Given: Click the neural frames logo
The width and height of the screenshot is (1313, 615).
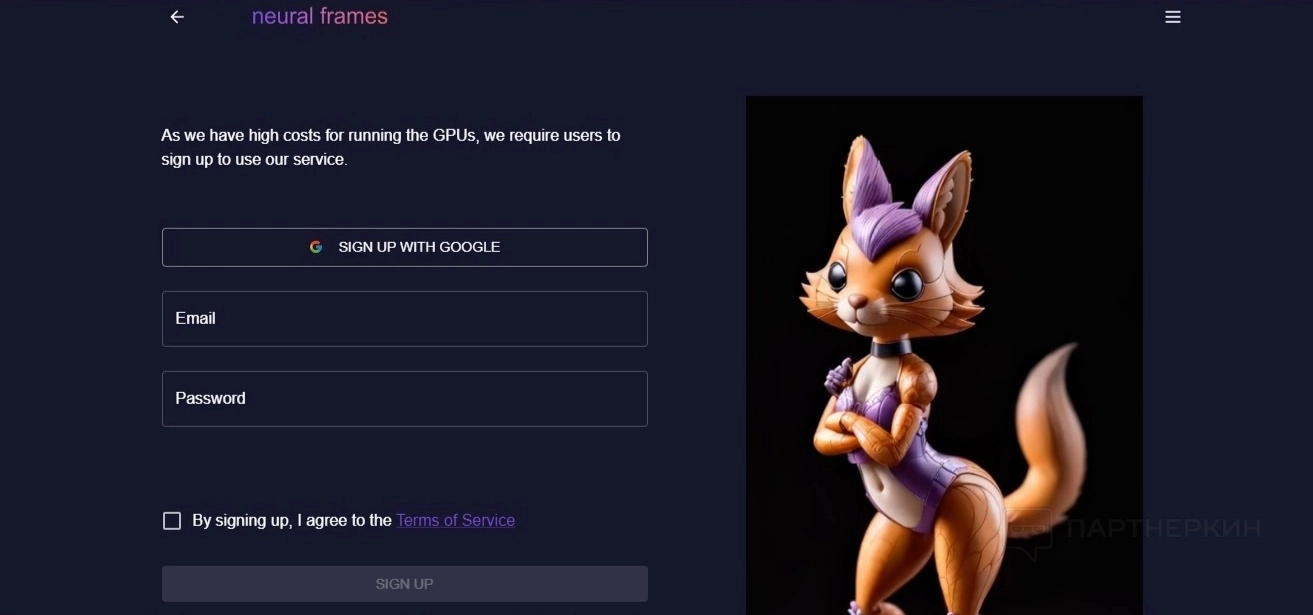Looking at the screenshot, I should coord(320,16).
